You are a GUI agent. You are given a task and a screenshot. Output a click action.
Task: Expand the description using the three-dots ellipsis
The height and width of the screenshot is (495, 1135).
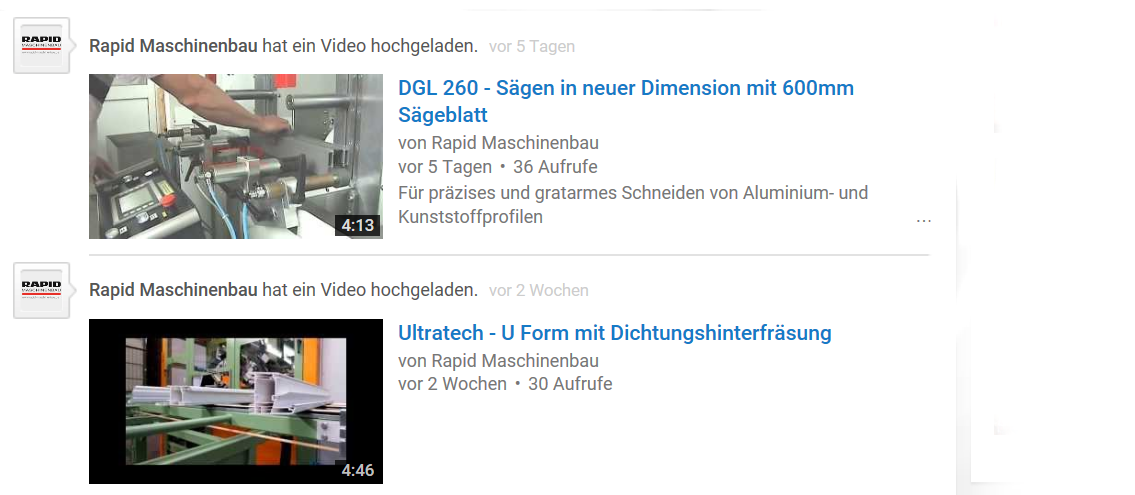924,219
